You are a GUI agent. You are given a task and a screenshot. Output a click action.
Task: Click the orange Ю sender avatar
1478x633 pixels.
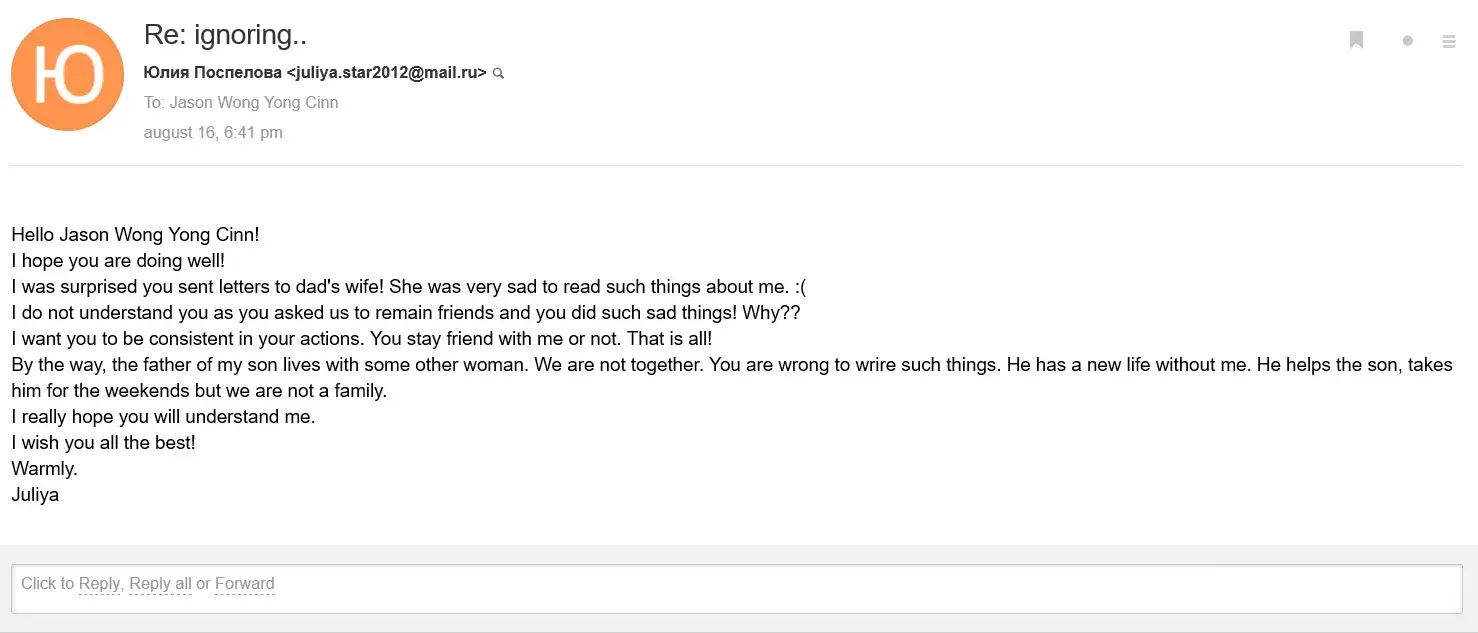click(67, 75)
